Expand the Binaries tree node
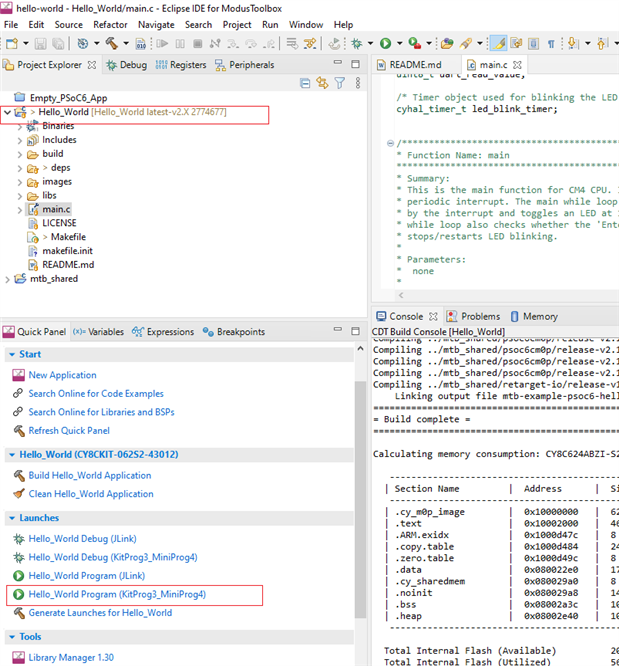The height and width of the screenshot is (666, 619). click(x=20, y=127)
